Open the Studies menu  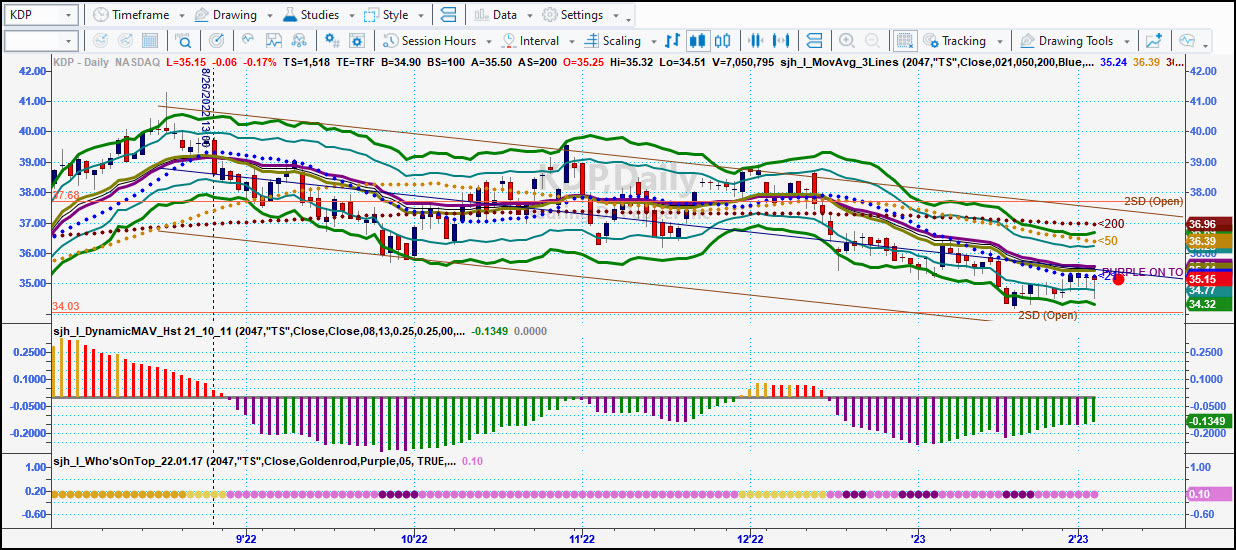[x=317, y=15]
